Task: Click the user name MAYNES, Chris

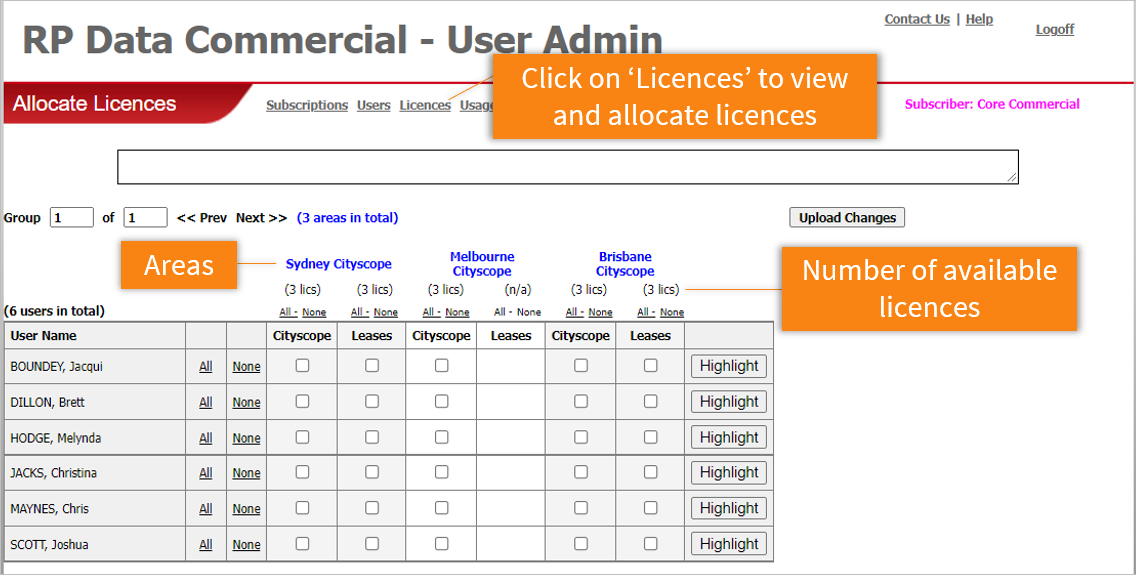Action: (x=49, y=508)
